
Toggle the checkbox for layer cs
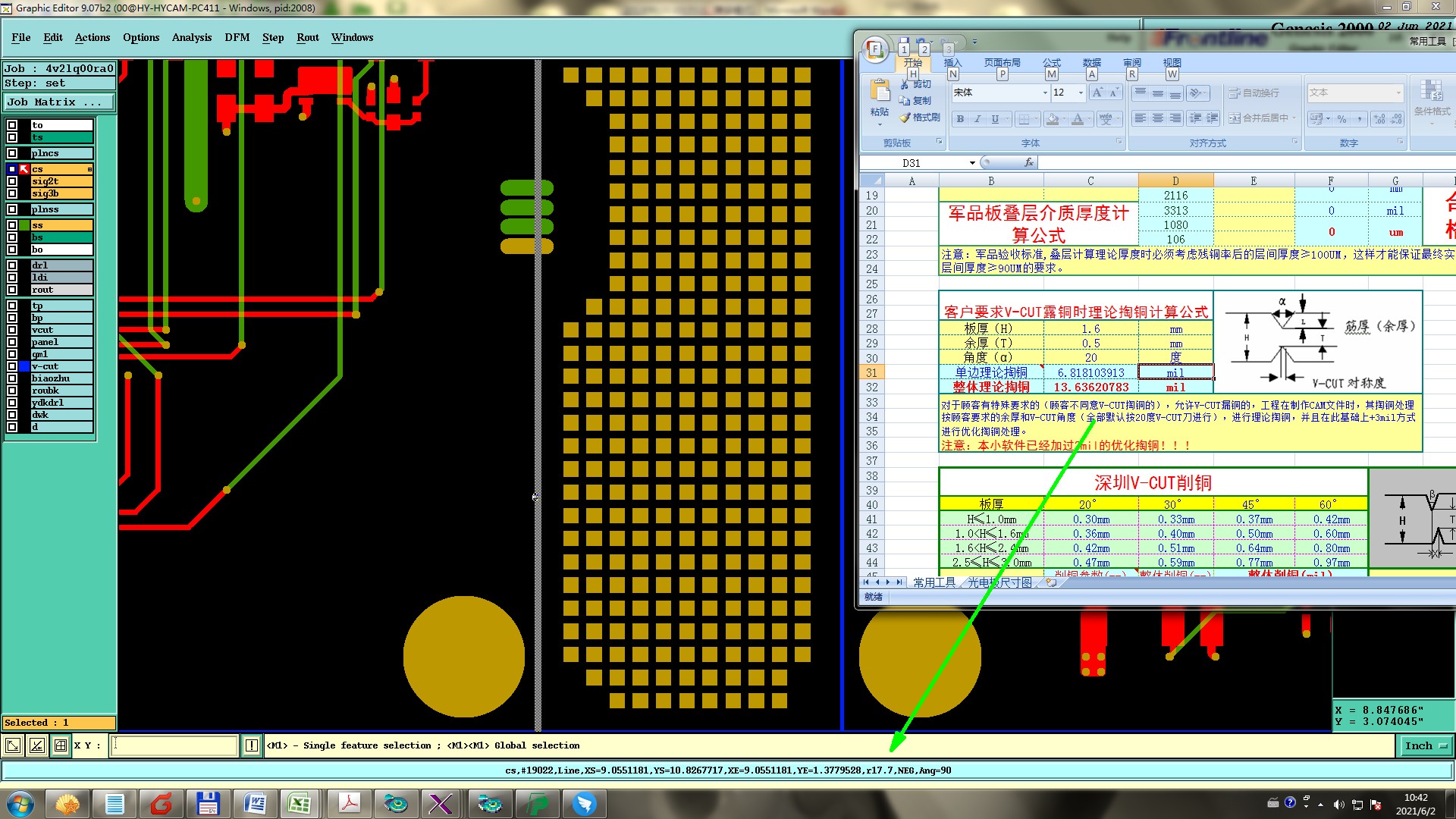[12, 169]
